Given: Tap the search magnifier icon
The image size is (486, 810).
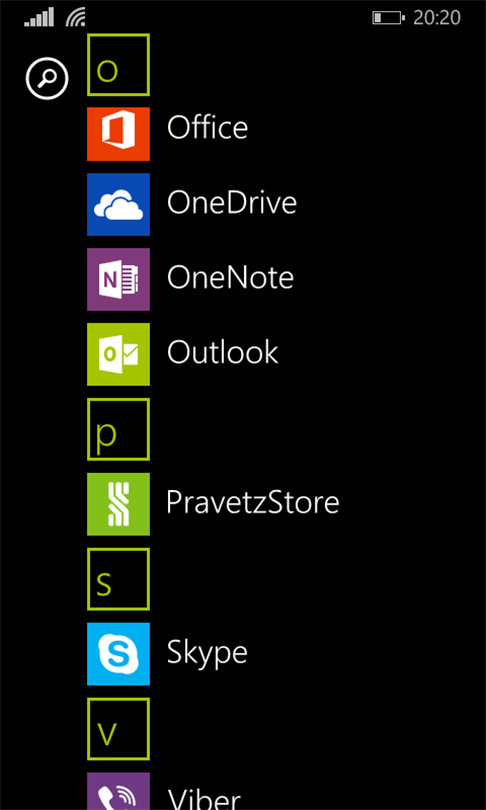Looking at the screenshot, I should coord(47,79).
